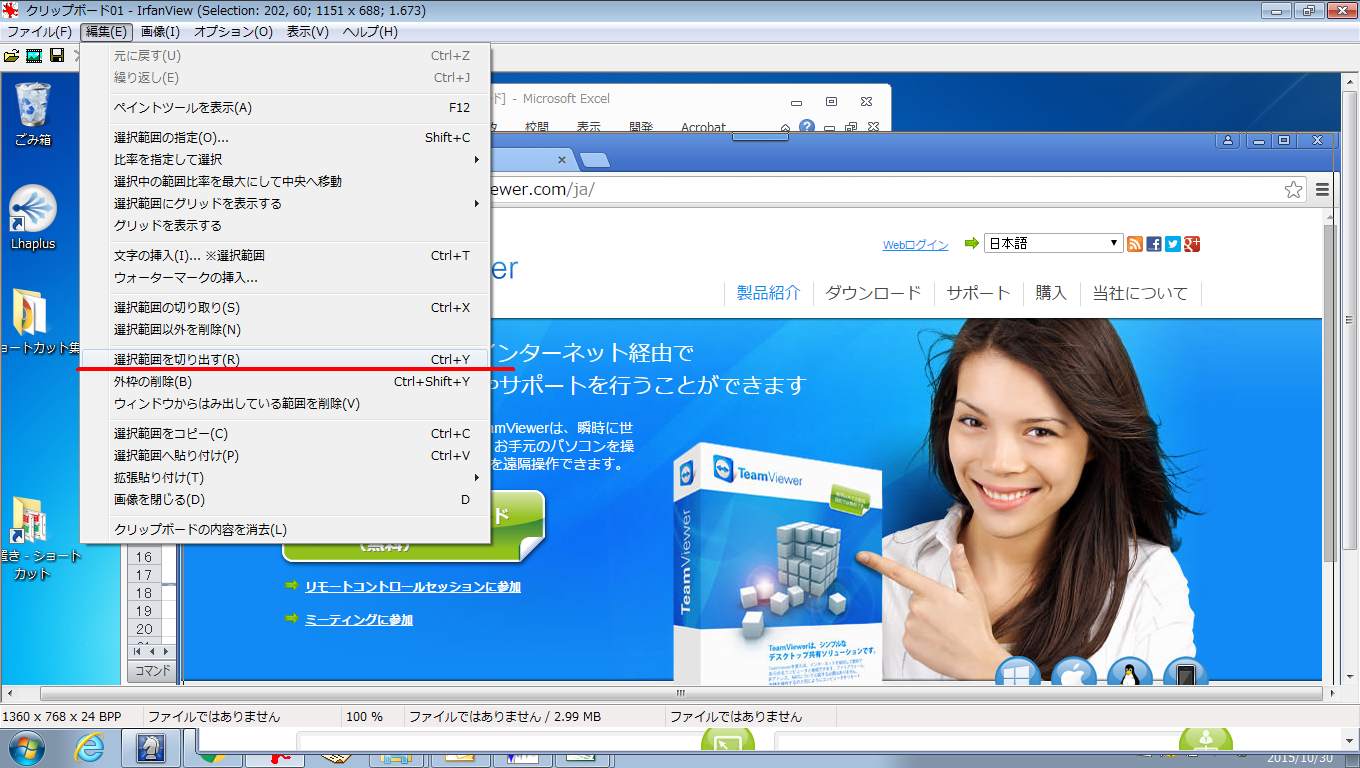Viewport: 1360px width, 768px height.
Task: Open the 日本語 language dropdown
Action: click(1054, 243)
